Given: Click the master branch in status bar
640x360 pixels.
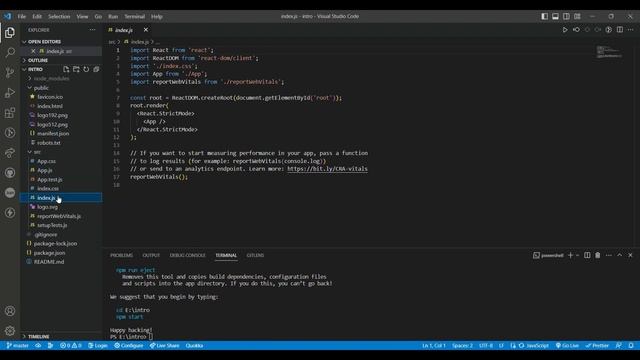Looking at the screenshot, I should click(18, 345).
